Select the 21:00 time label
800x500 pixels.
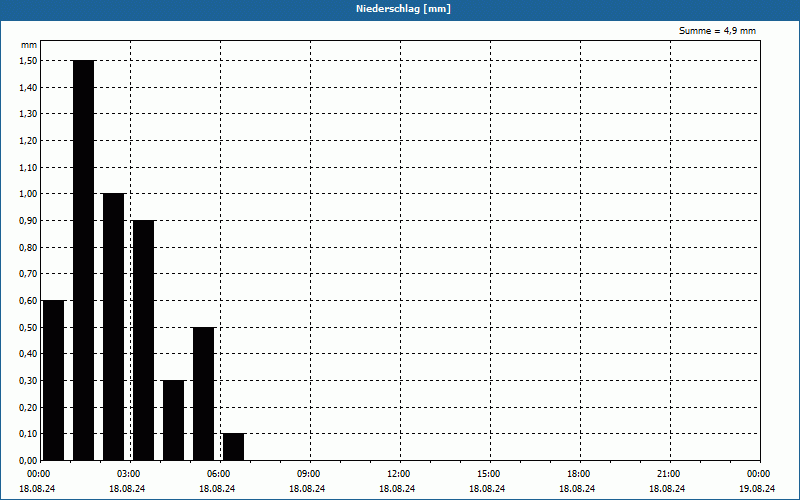pyautogui.click(x=668, y=474)
